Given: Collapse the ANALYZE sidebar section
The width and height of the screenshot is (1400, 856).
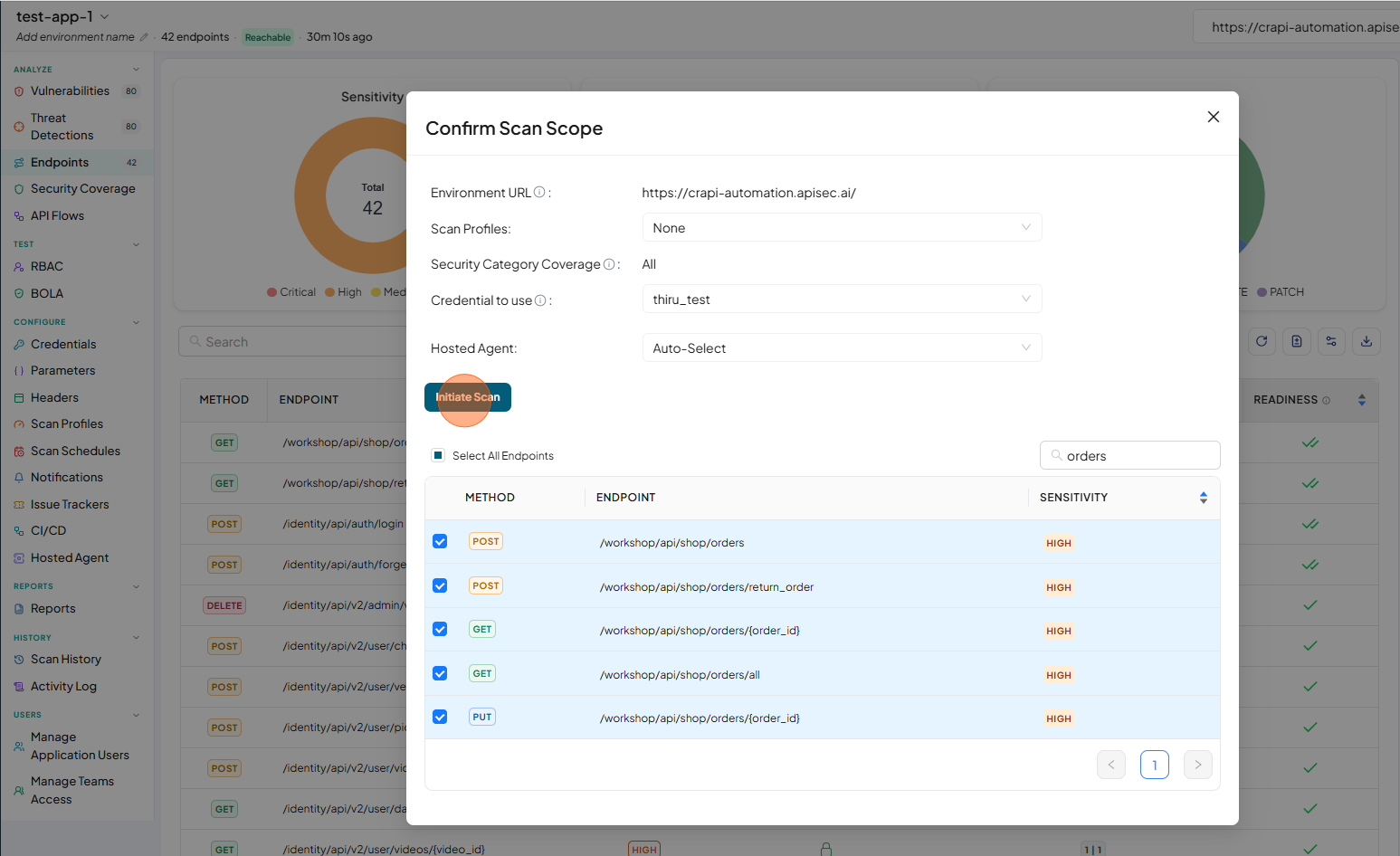Looking at the screenshot, I should (x=137, y=70).
